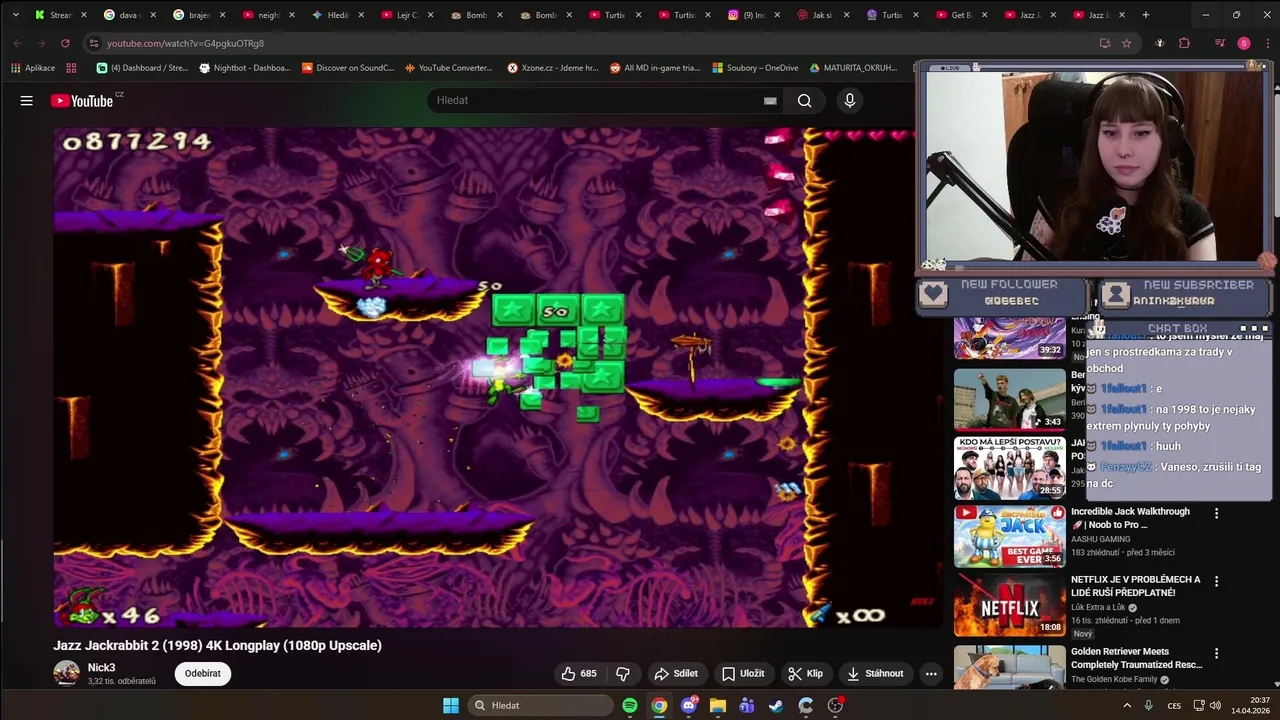Open the YouTube guide hamburger menu
1280x720 pixels.
(27, 100)
